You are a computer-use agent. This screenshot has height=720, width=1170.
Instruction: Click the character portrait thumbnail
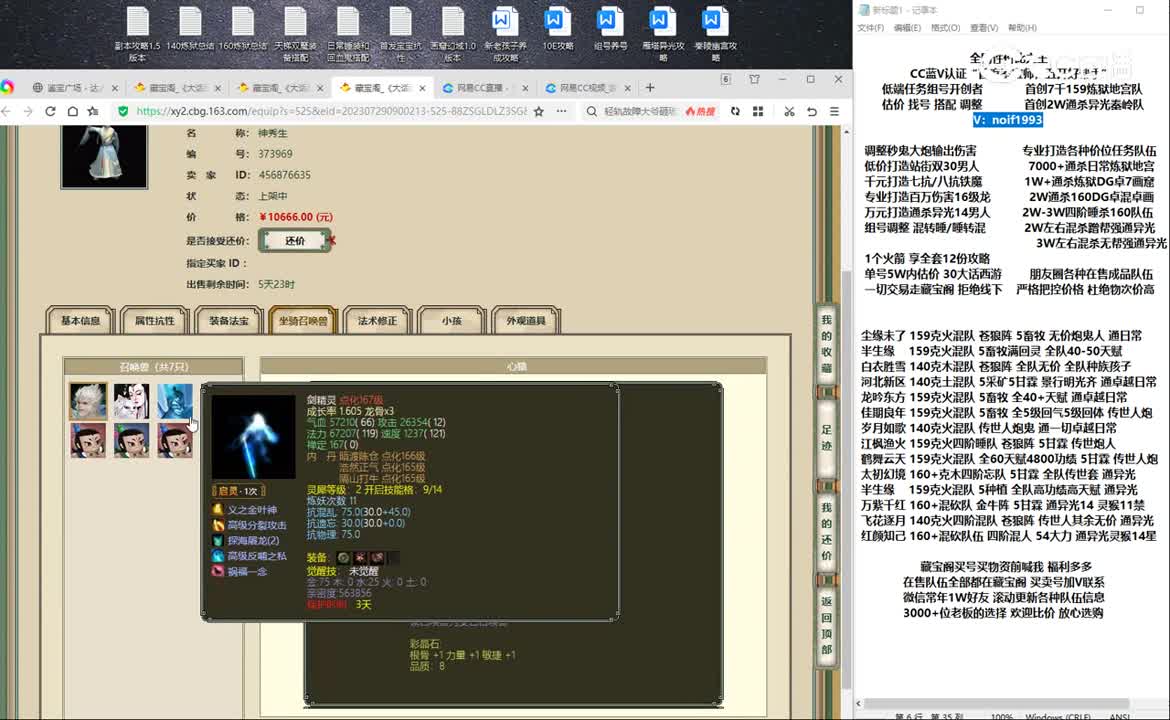pos(104,156)
